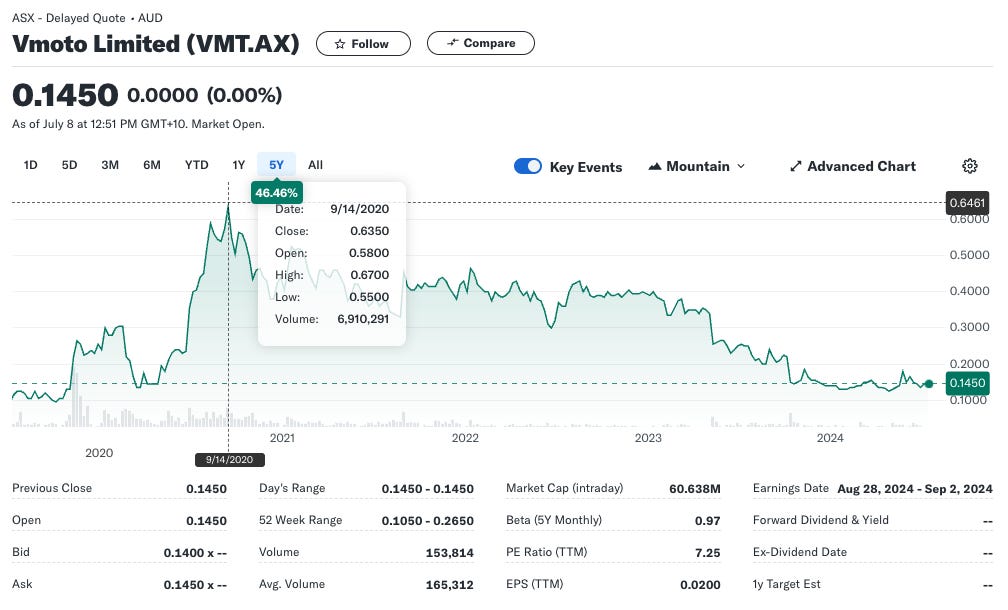This screenshot has width=1008, height=610.
Task: Click the Aug 28, 2024 - Sep 2, 2024 value
Action: (915, 489)
